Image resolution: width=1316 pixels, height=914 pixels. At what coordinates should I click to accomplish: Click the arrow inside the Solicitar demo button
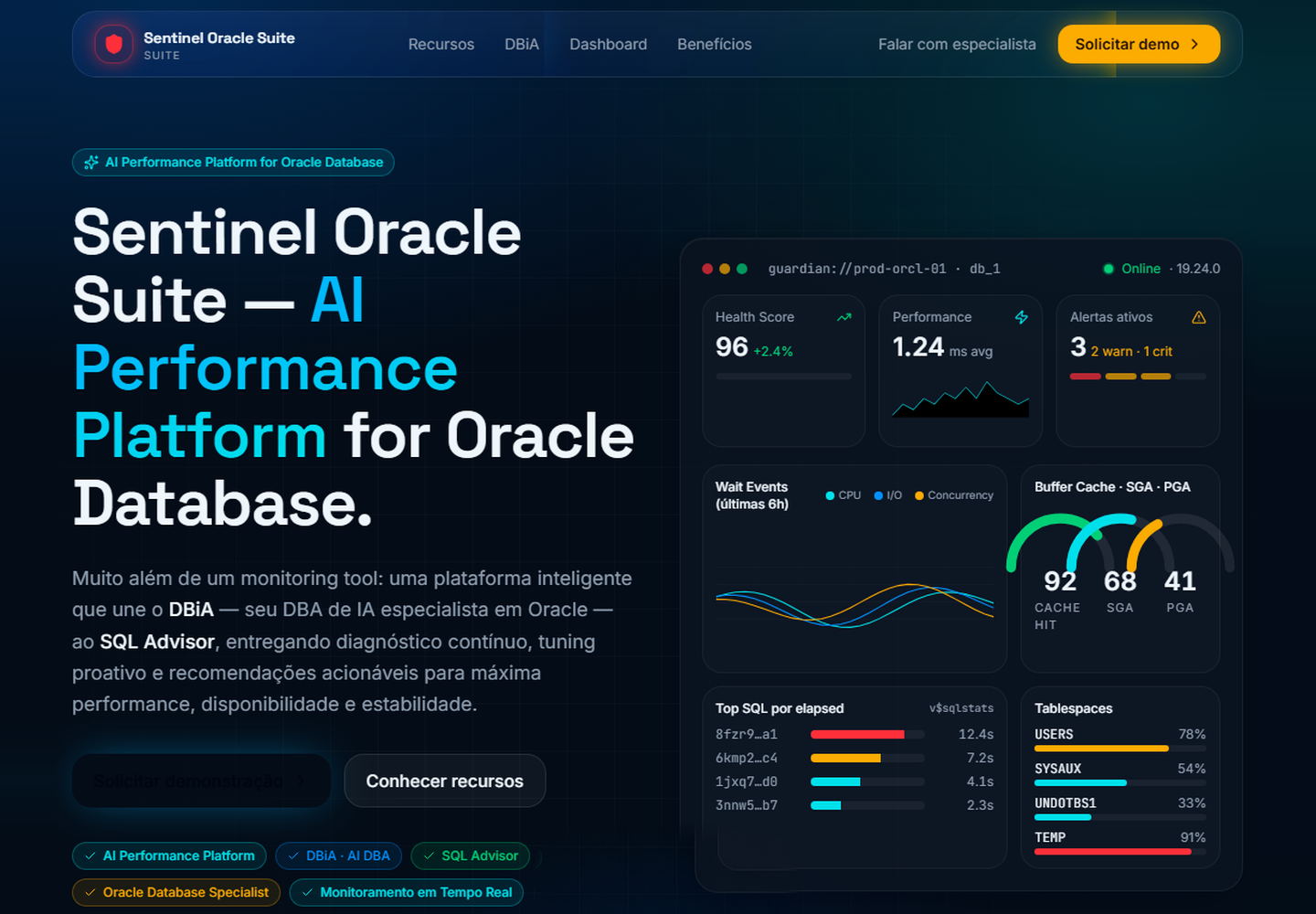coord(1194,44)
